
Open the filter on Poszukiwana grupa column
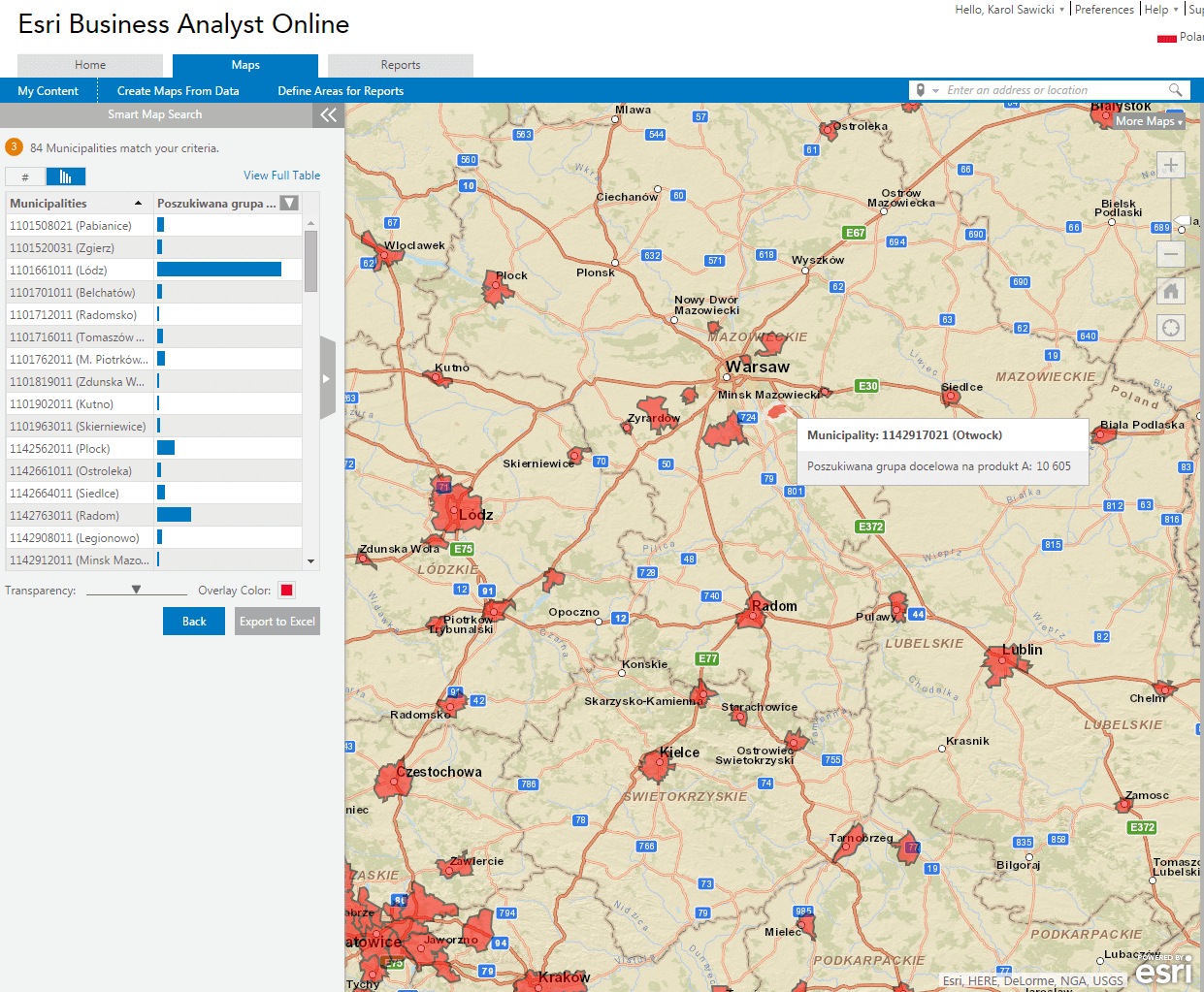click(289, 203)
